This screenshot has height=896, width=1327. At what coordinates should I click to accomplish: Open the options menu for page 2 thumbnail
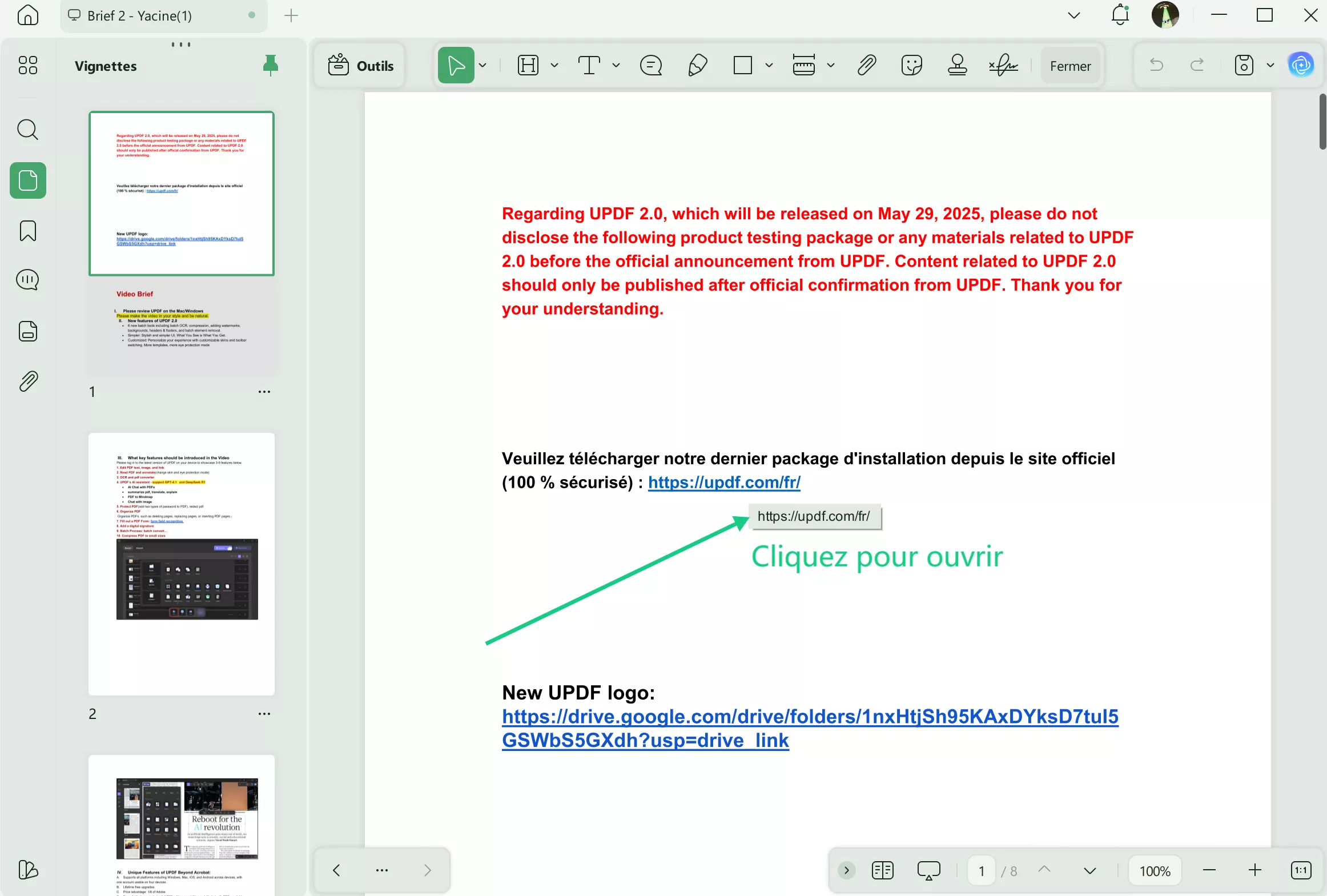pyautogui.click(x=264, y=713)
